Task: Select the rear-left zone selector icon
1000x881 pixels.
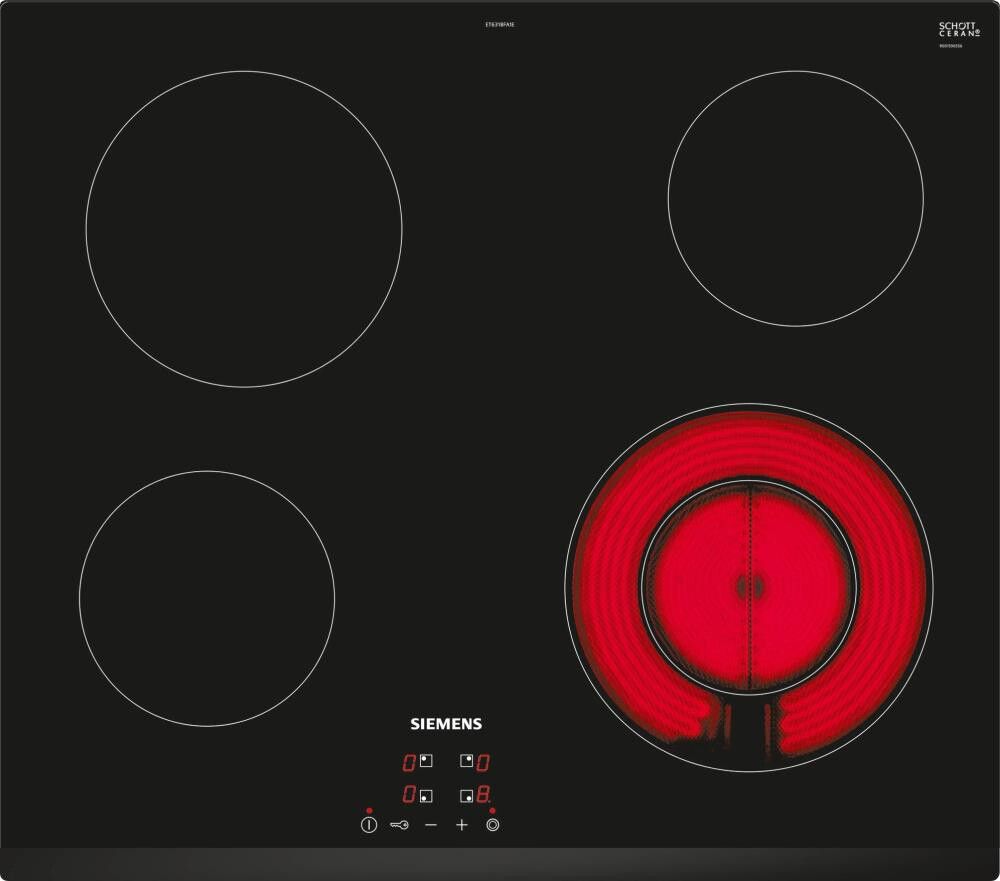Action: point(426,761)
